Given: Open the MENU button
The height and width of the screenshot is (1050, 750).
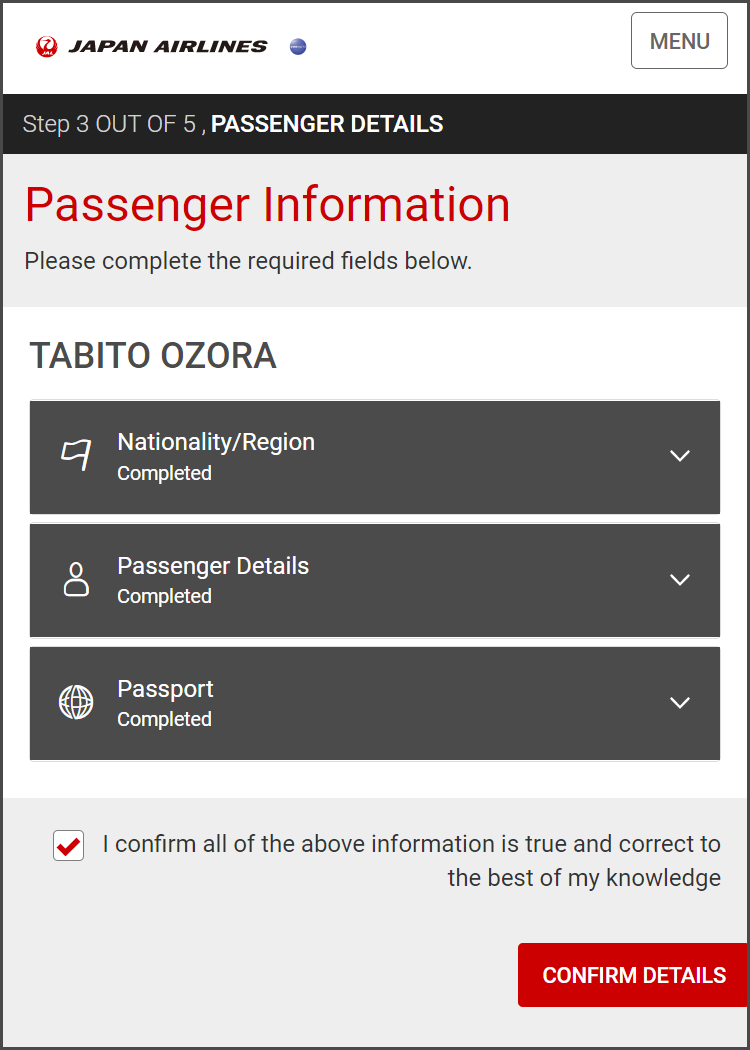Looking at the screenshot, I should point(679,41).
